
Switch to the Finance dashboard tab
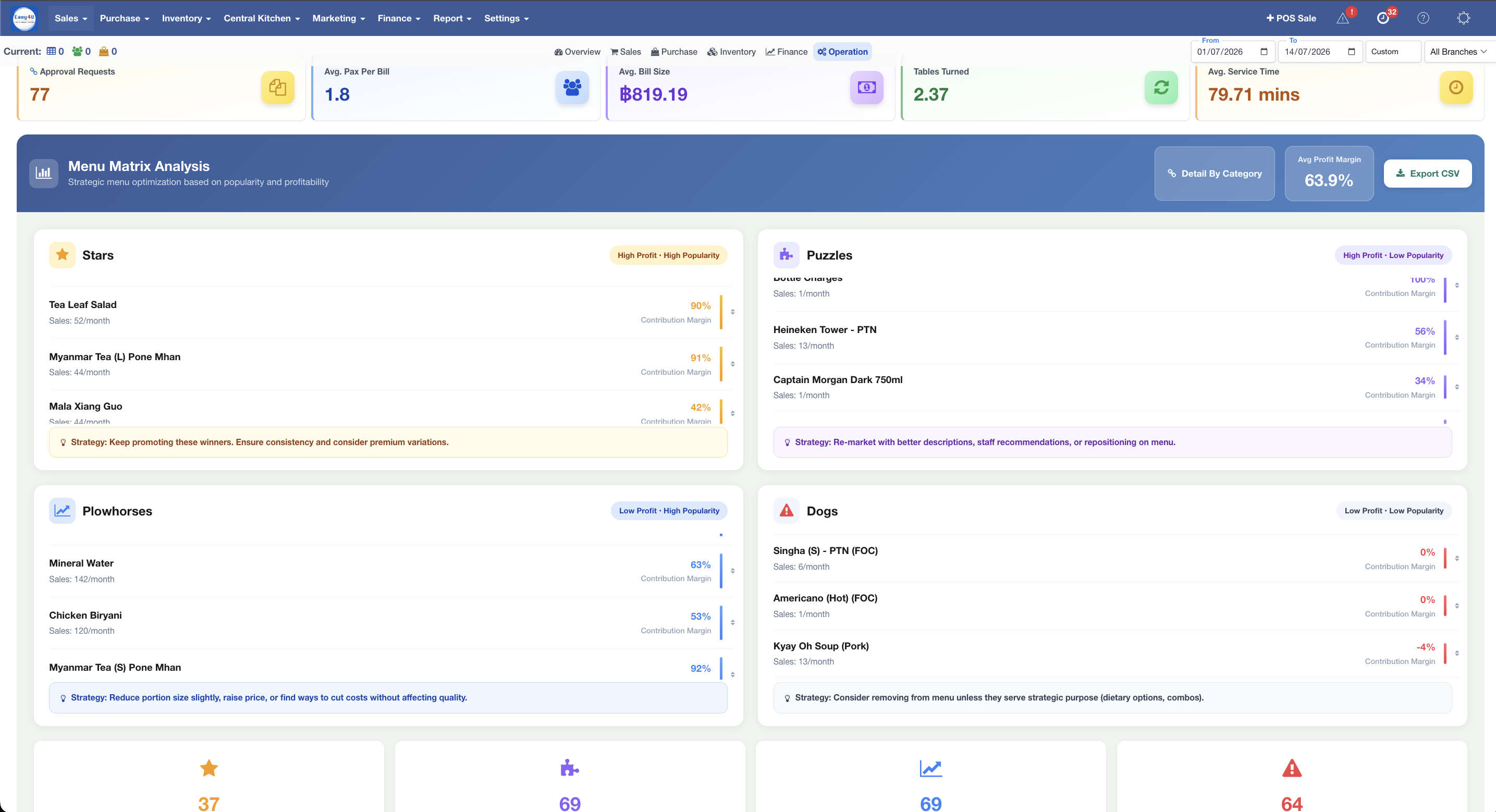[x=787, y=52]
